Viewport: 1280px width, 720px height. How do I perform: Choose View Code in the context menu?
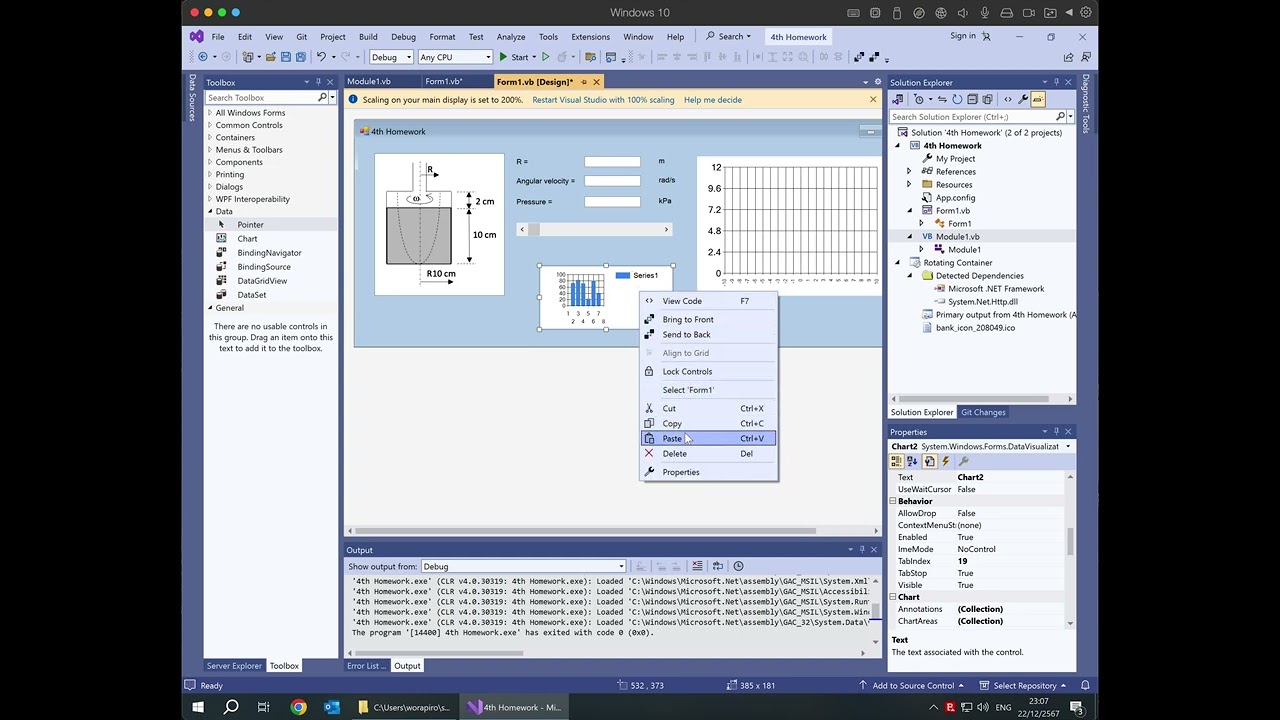[708, 301]
